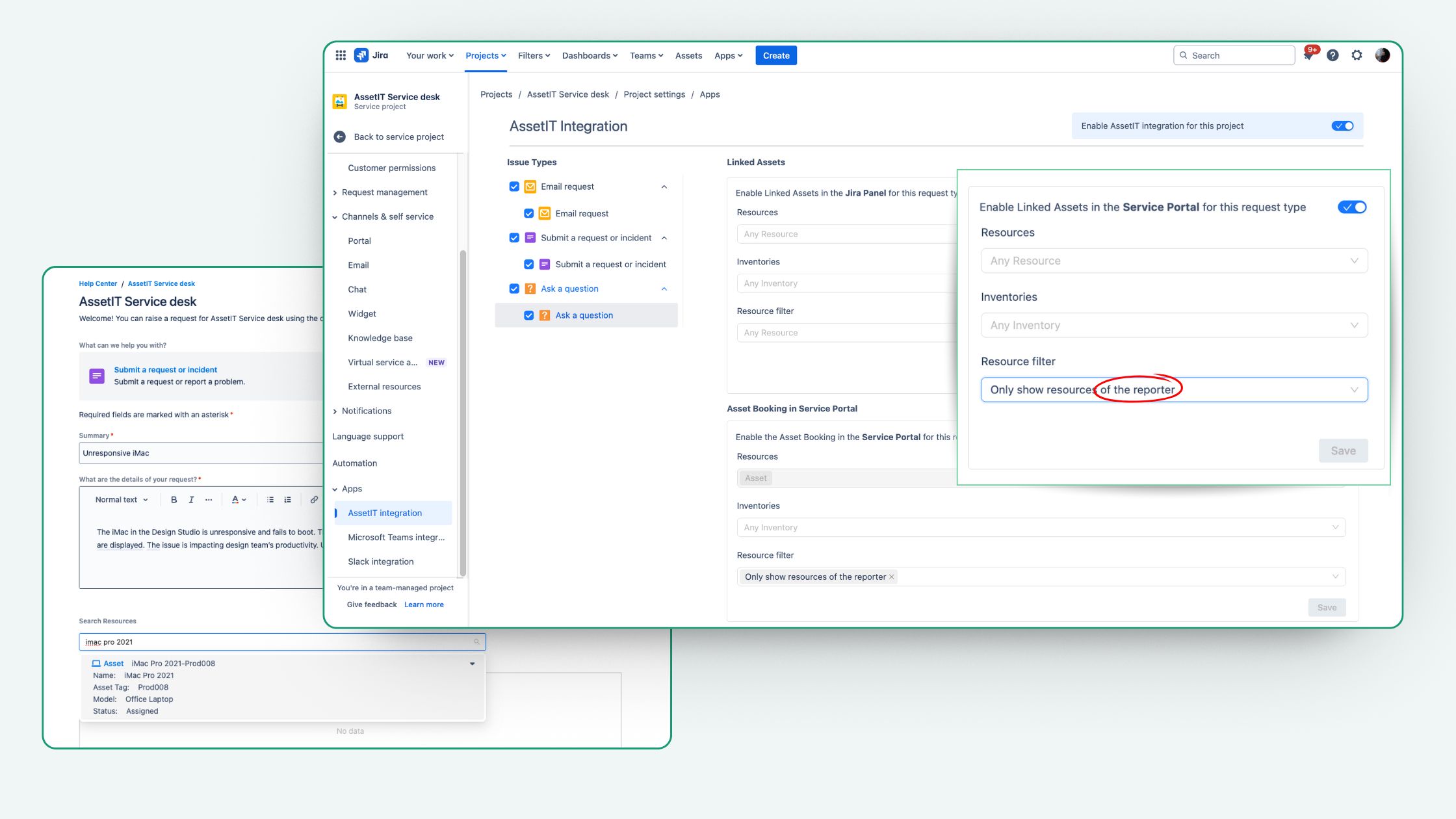The image size is (1456, 819).
Task: Apply italic formatting in the description editor
Action: [190, 499]
